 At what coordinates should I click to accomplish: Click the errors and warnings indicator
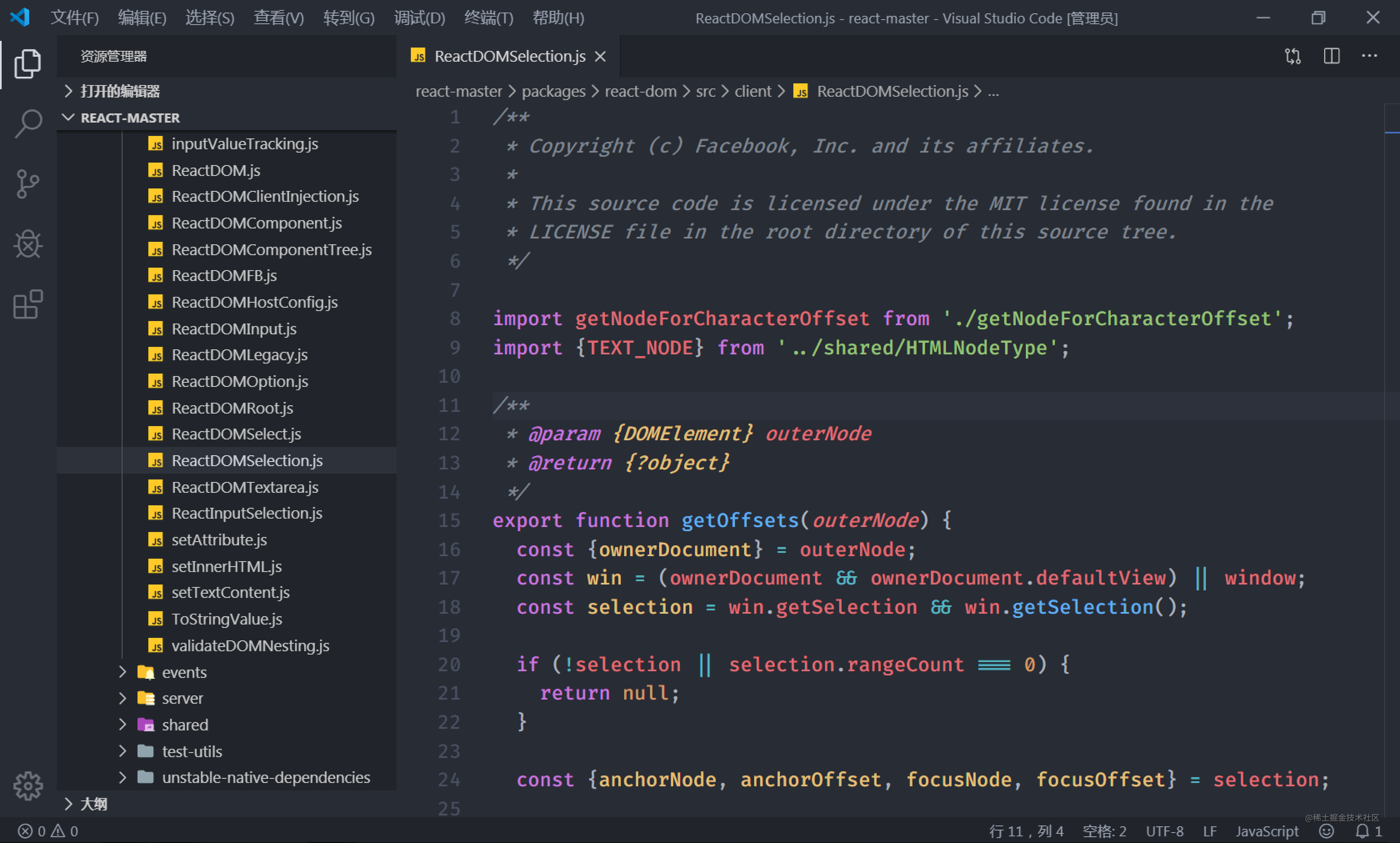48,830
